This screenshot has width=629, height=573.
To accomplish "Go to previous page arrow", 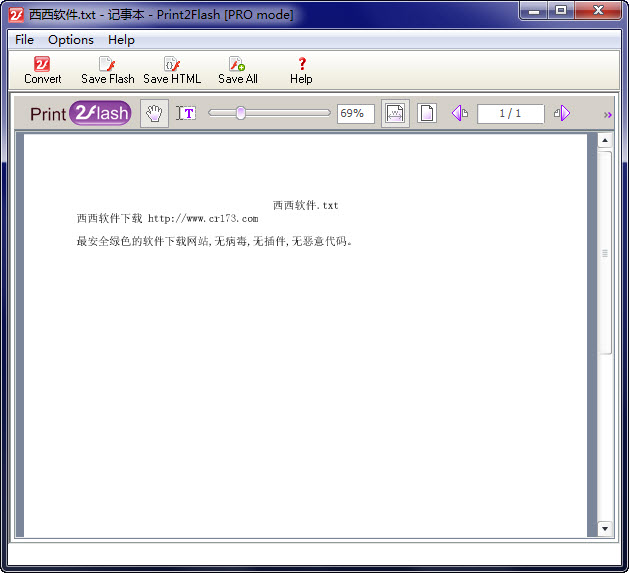I will pyautogui.click(x=459, y=113).
